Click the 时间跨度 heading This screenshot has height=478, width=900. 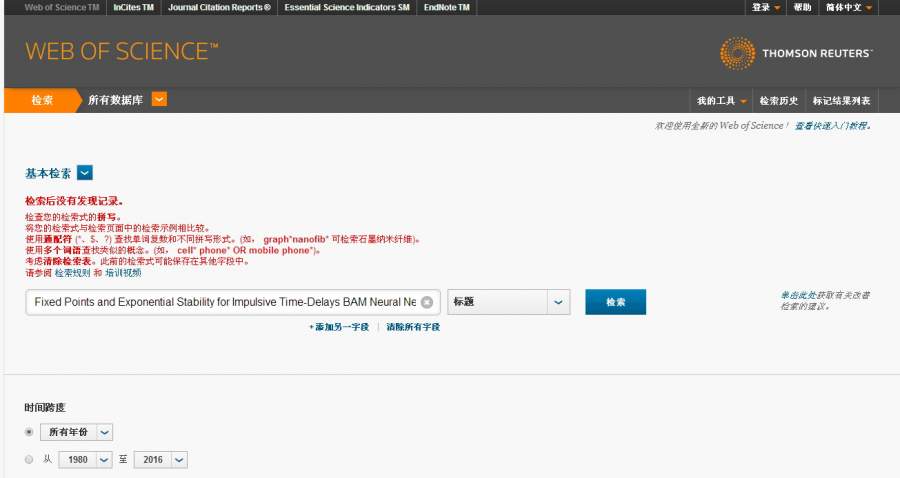click(45, 407)
